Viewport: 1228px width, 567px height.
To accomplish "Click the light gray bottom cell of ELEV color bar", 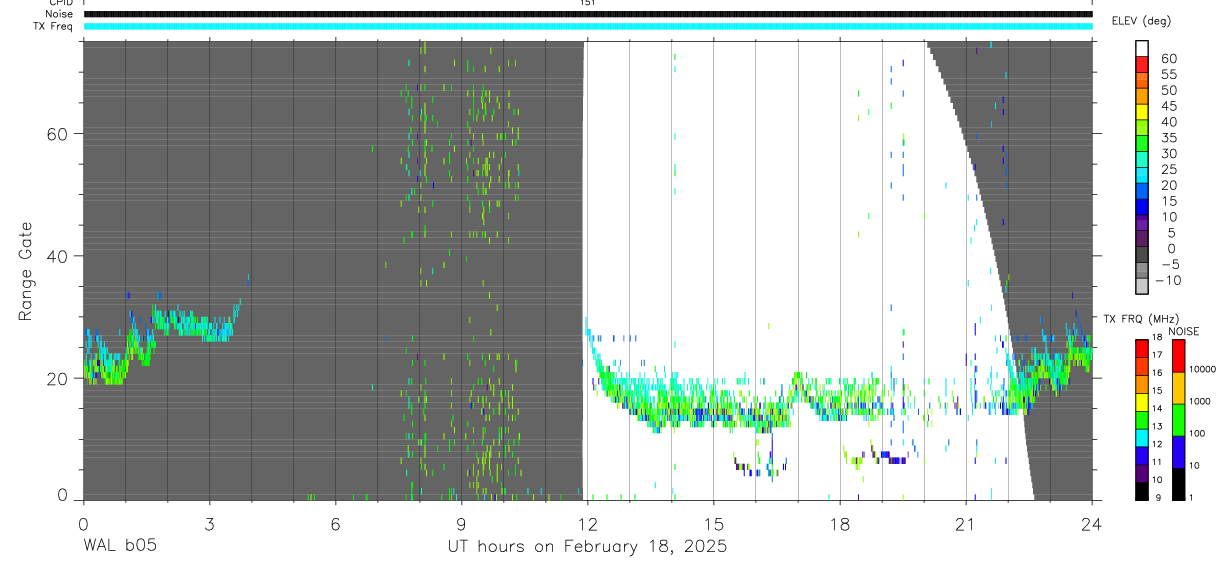I will [1142, 287].
